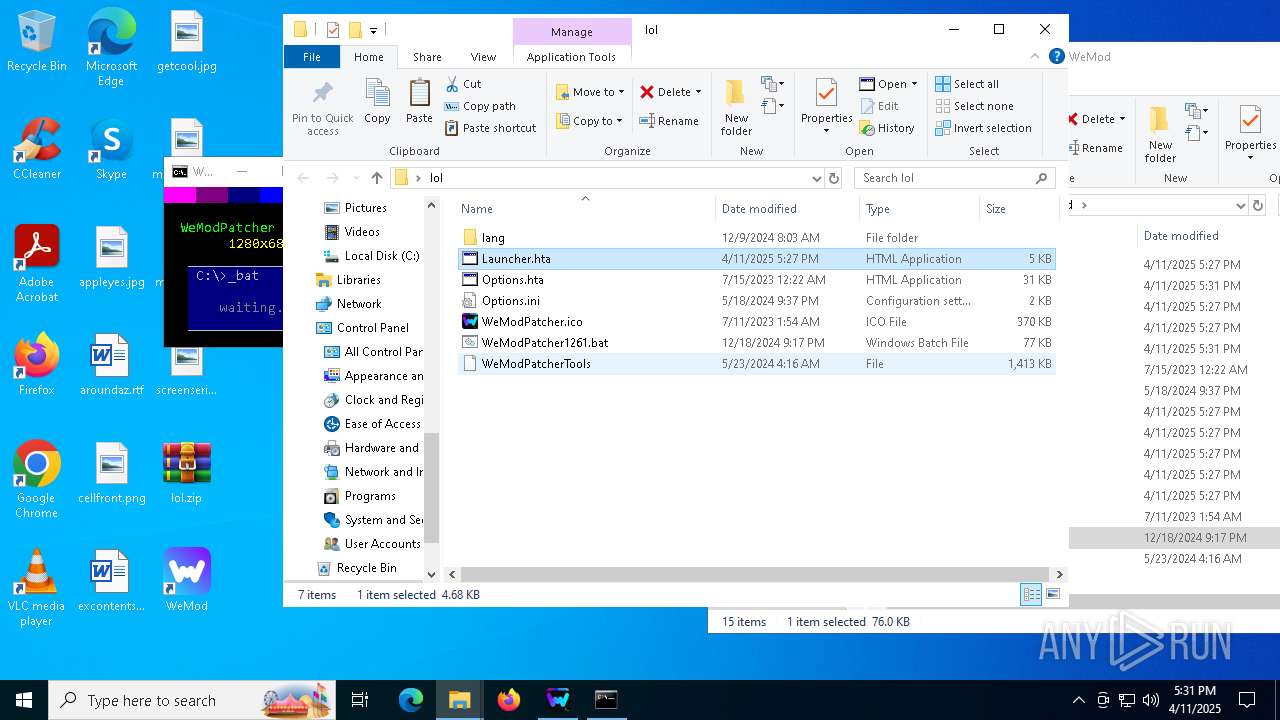This screenshot has width=1280, height=720.
Task: Select VLC media player desktop icon
Action: pos(37,588)
